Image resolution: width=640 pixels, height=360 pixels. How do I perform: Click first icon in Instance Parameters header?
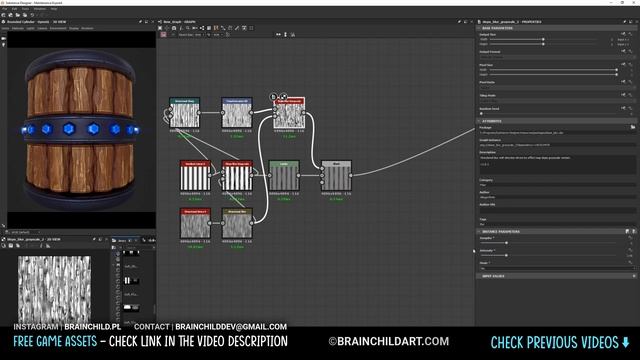(627, 231)
